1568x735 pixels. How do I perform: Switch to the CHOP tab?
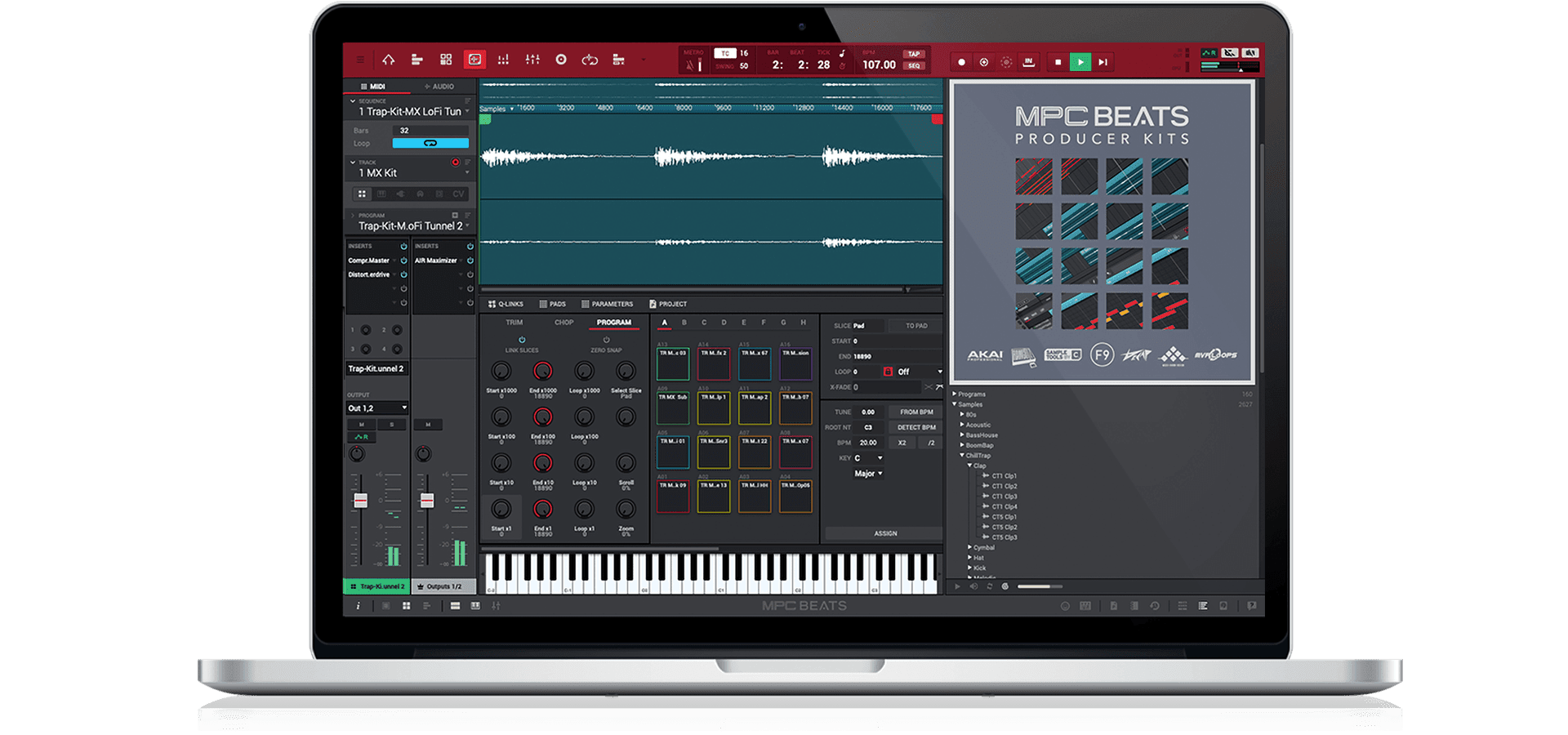[563, 322]
